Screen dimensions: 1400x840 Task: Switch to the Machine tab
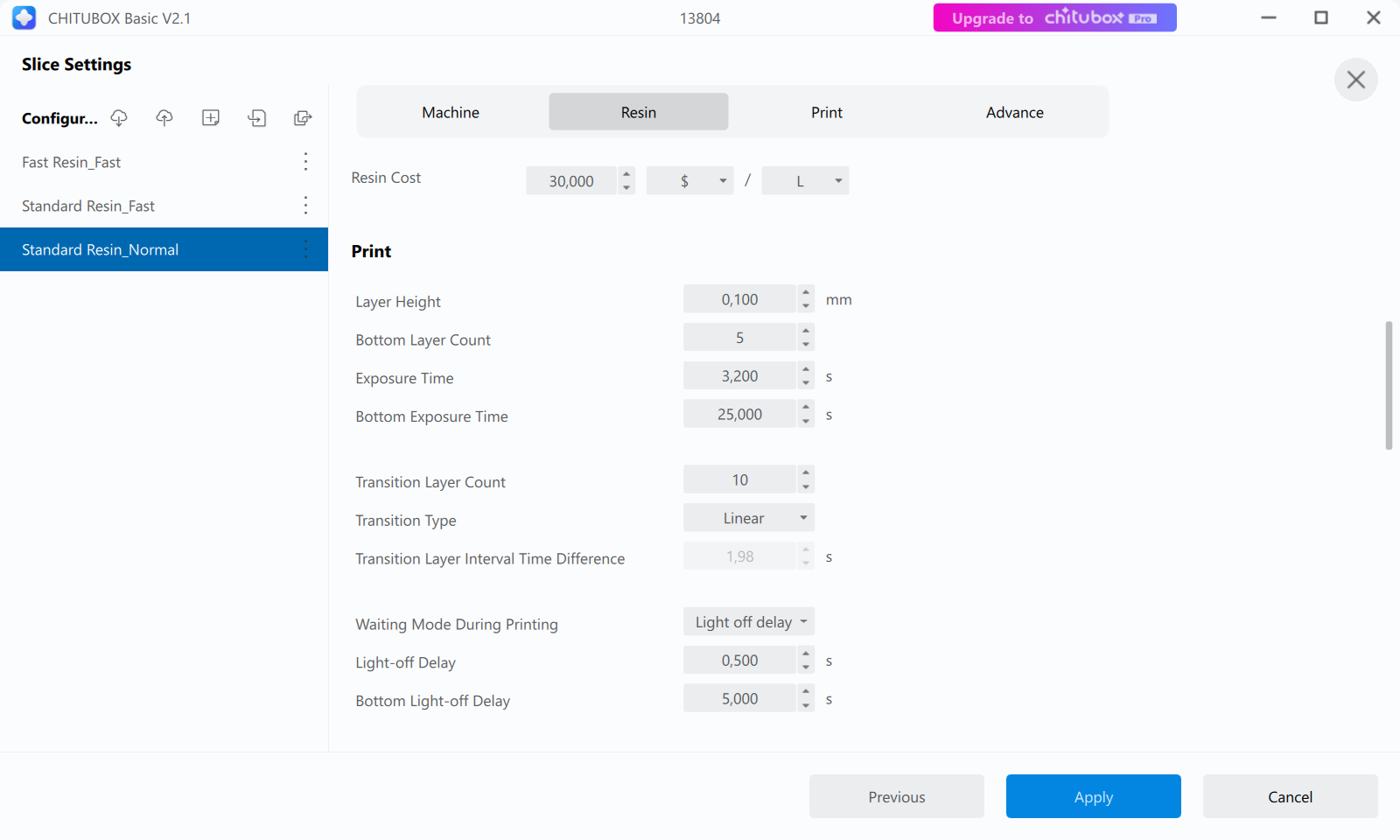click(x=451, y=112)
